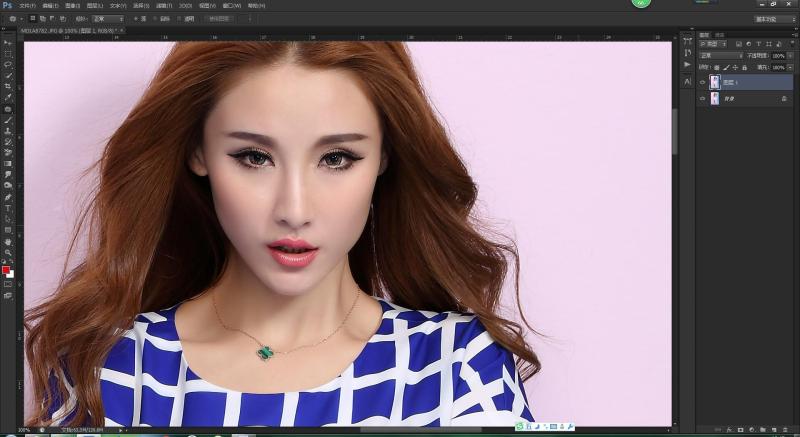Click Subtract from Selection icon

point(53,19)
